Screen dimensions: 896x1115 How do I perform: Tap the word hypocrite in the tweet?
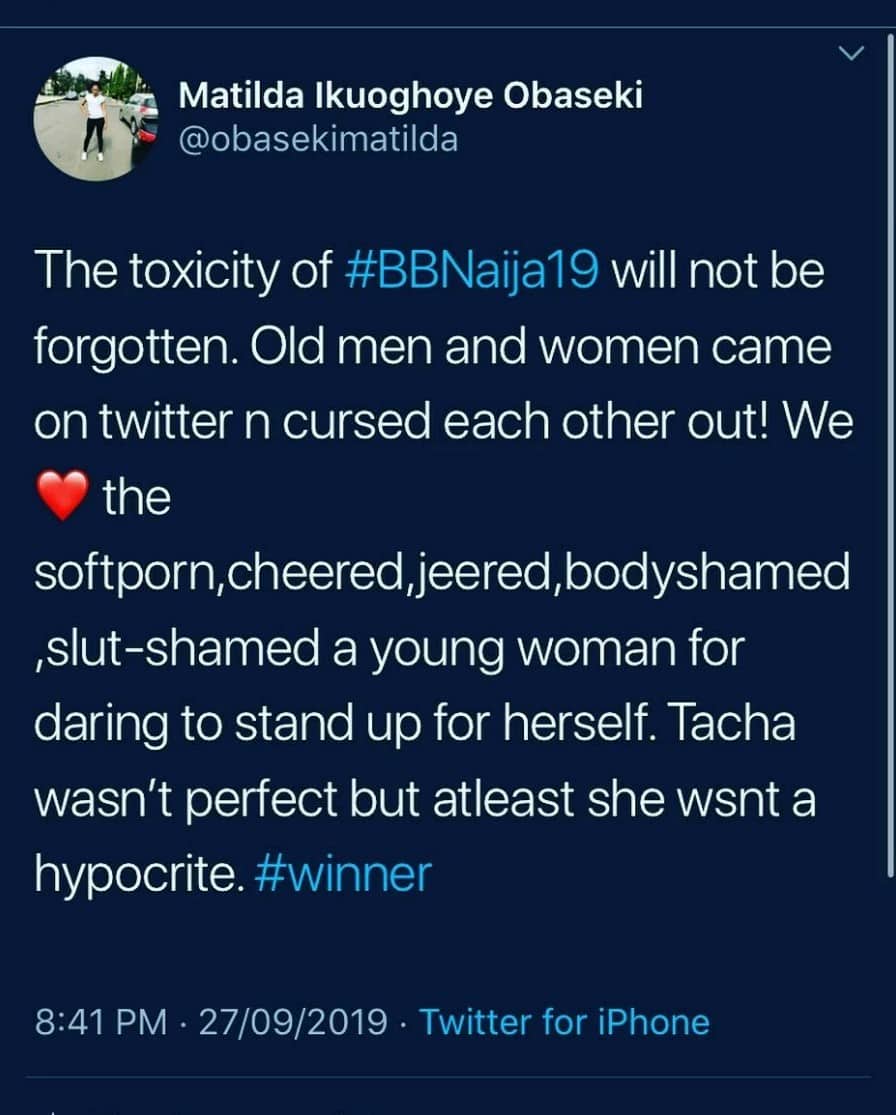(x=135, y=875)
